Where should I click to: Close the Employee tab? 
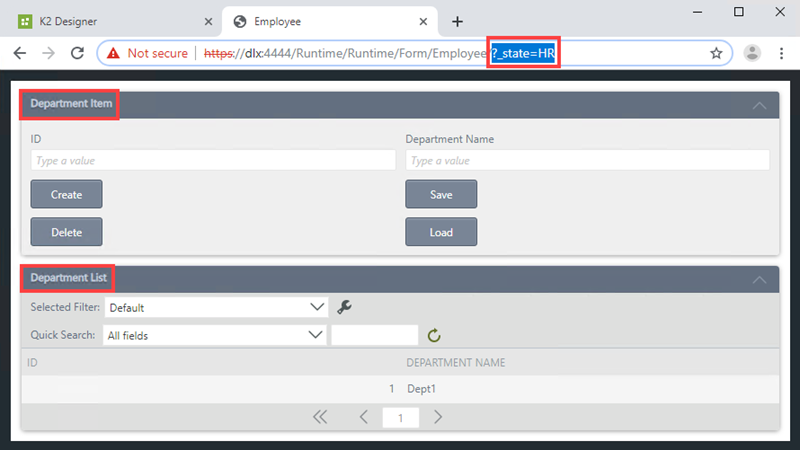(423, 21)
